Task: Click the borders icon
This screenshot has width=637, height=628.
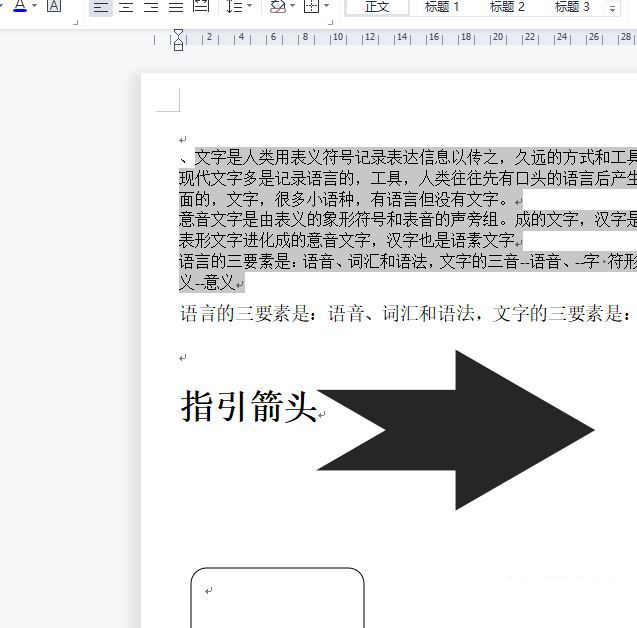Action: click(x=312, y=6)
